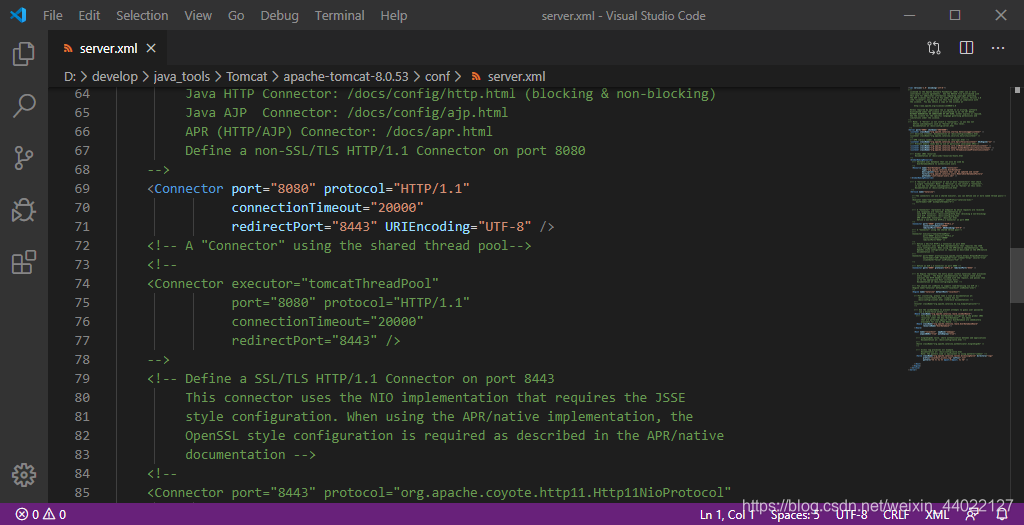Click connectionTimeout="20000" on line 70
The image size is (1024, 525).
click(327, 208)
